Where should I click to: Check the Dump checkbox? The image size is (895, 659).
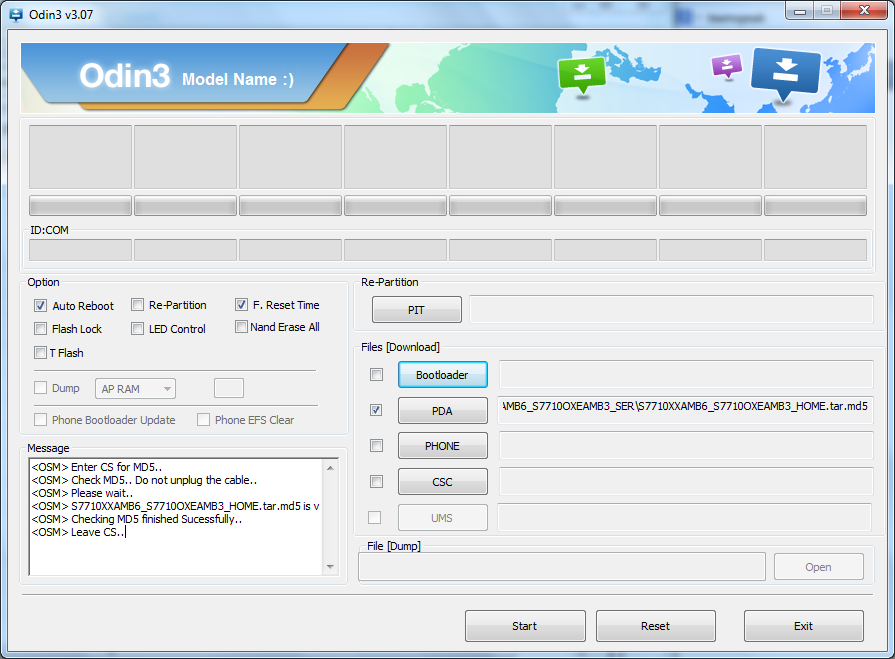tap(40, 388)
